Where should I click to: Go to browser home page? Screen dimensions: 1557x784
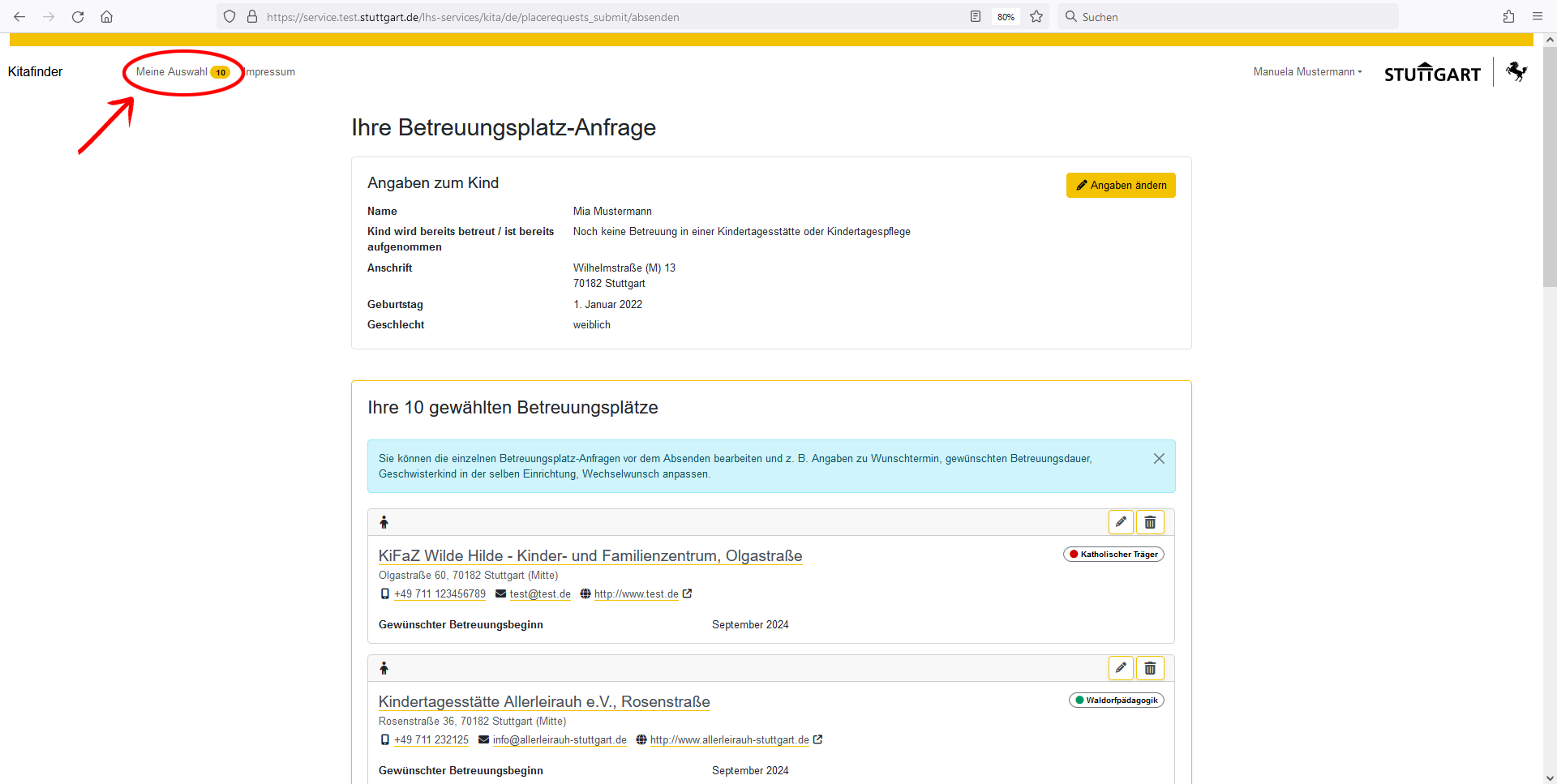pyautogui.click(x=106, y=17)
